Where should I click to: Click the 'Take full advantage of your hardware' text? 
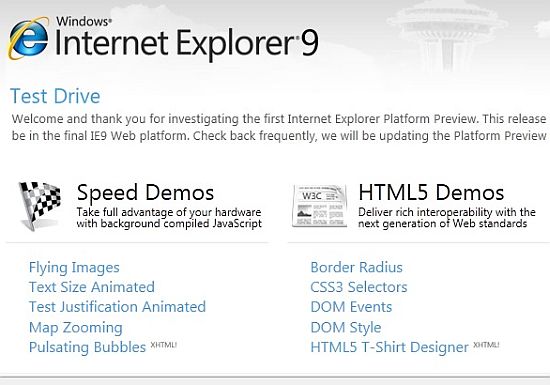coord(169,218)
